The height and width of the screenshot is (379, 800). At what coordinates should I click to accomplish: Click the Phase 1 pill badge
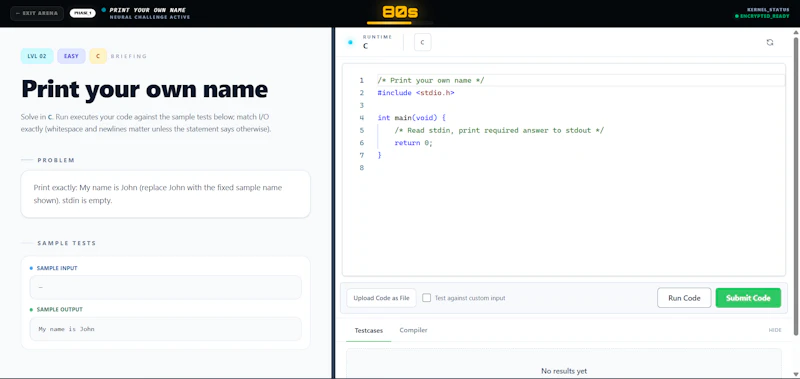(83, 13)
